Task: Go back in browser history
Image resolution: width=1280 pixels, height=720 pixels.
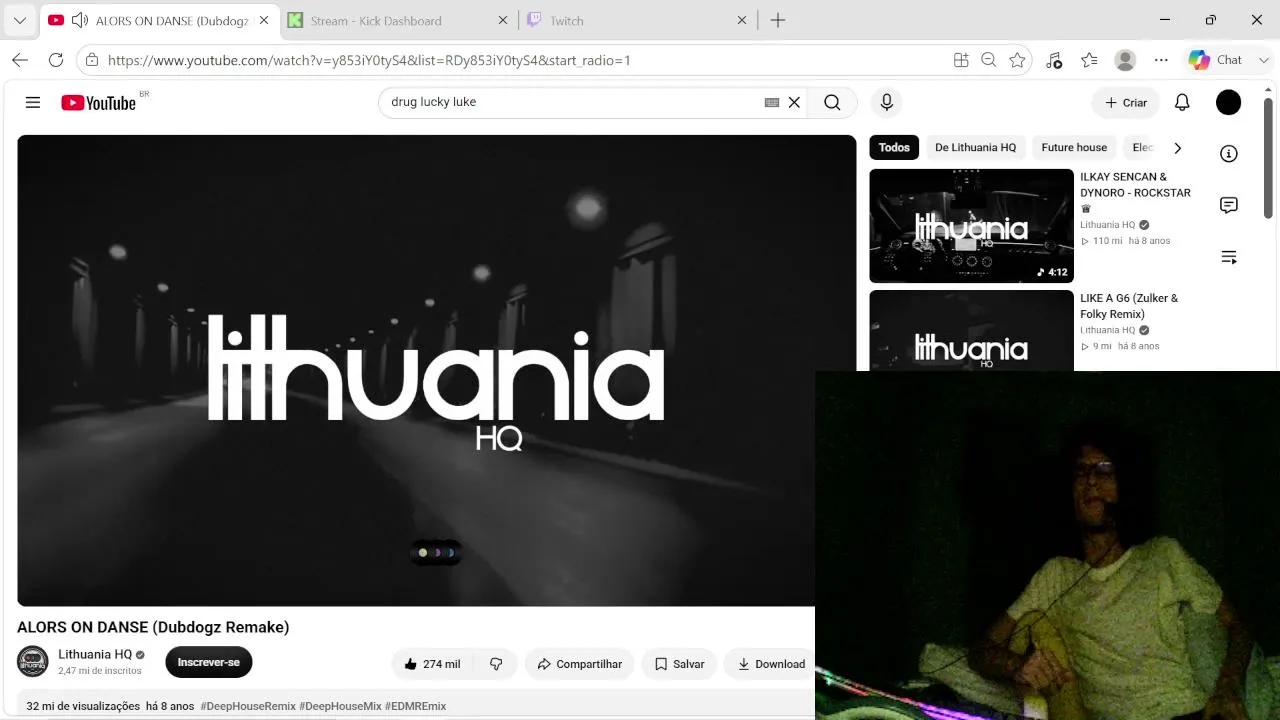Action: tap(20, 60)
